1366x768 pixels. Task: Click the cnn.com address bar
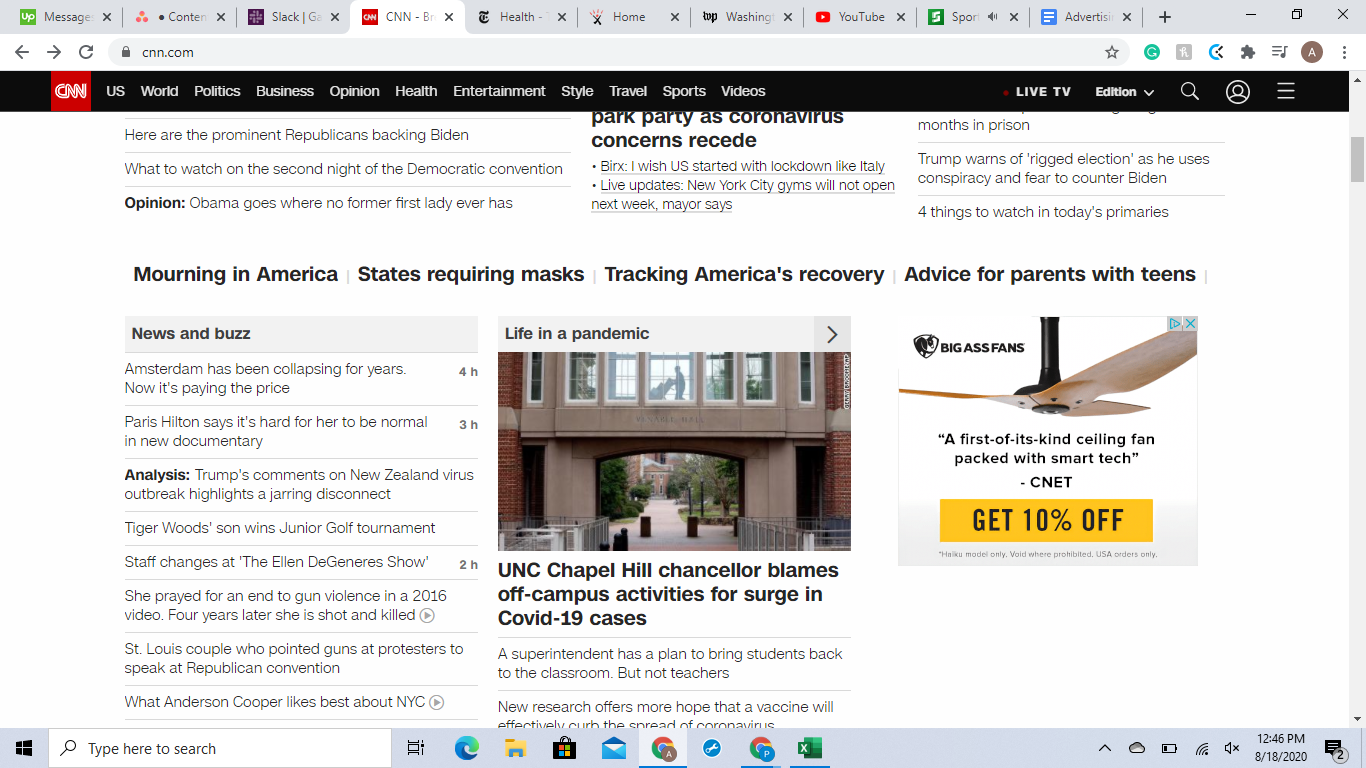click(600, 52)
